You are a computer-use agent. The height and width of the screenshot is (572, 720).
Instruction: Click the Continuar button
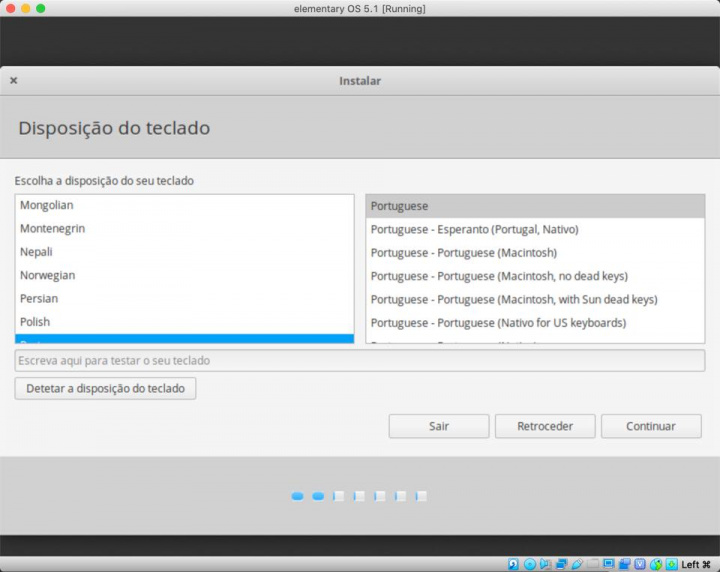650,426
